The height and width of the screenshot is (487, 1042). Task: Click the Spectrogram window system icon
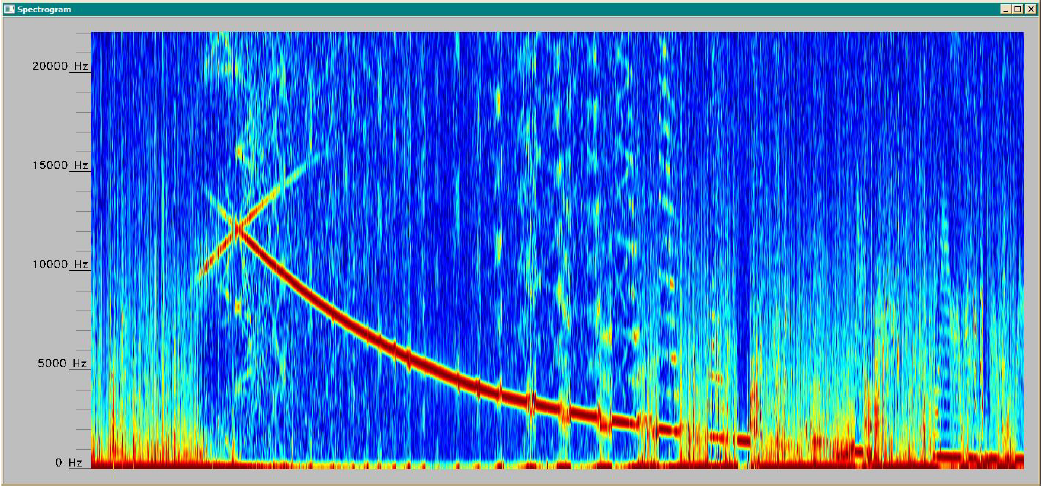coord(9,9)
